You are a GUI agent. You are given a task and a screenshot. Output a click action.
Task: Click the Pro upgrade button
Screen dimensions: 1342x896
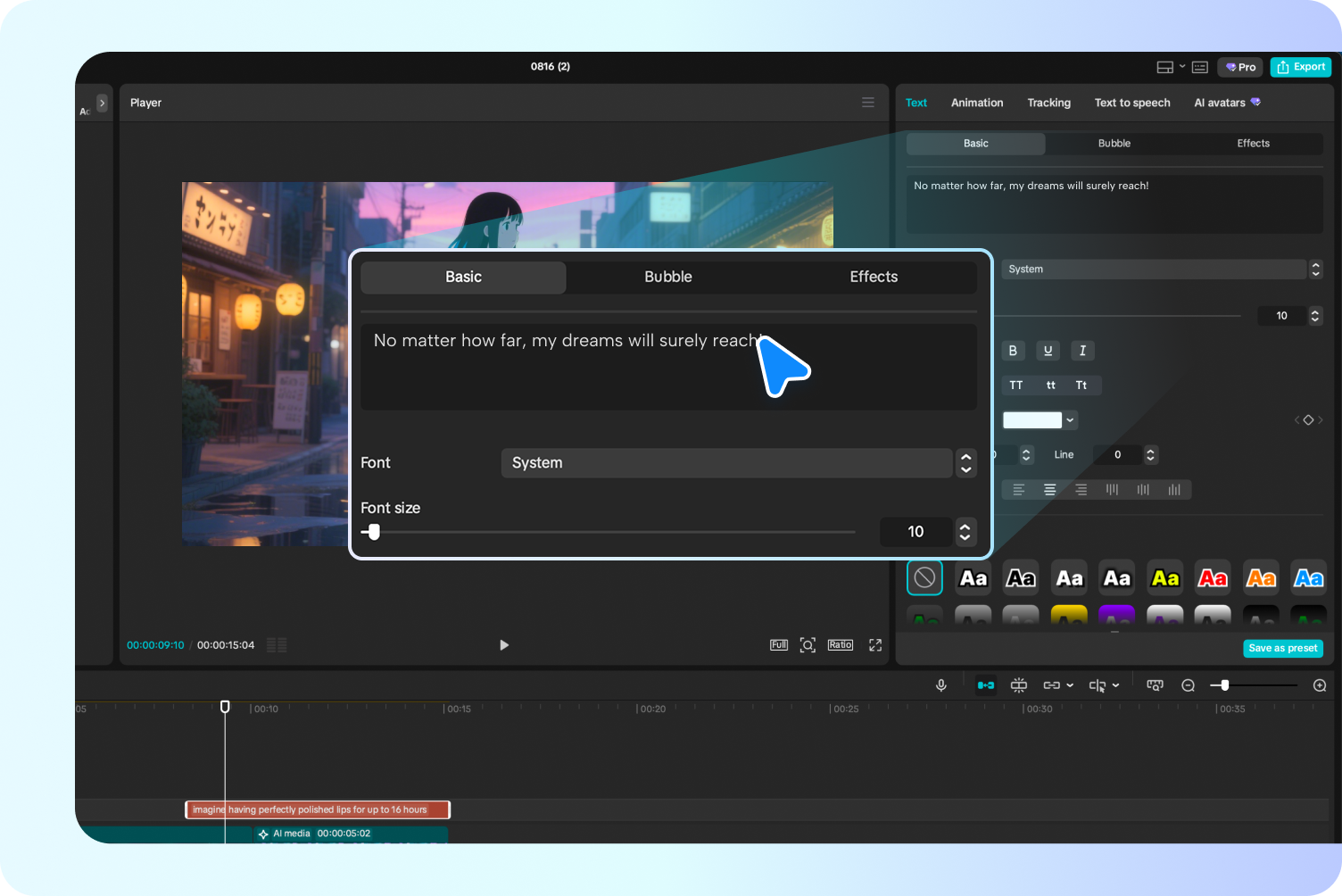(1240, 67)
